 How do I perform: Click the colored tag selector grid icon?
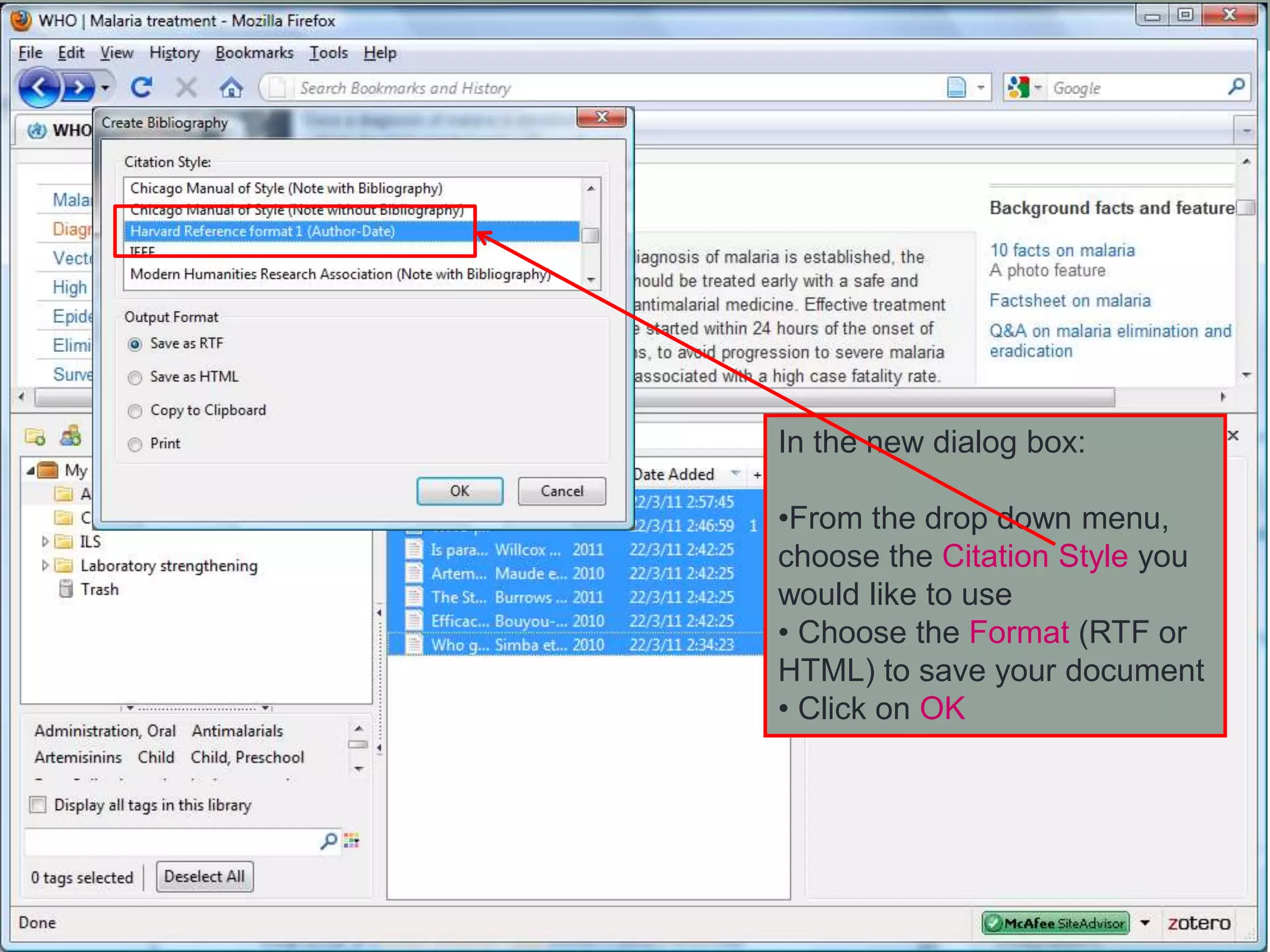(352, 841)
